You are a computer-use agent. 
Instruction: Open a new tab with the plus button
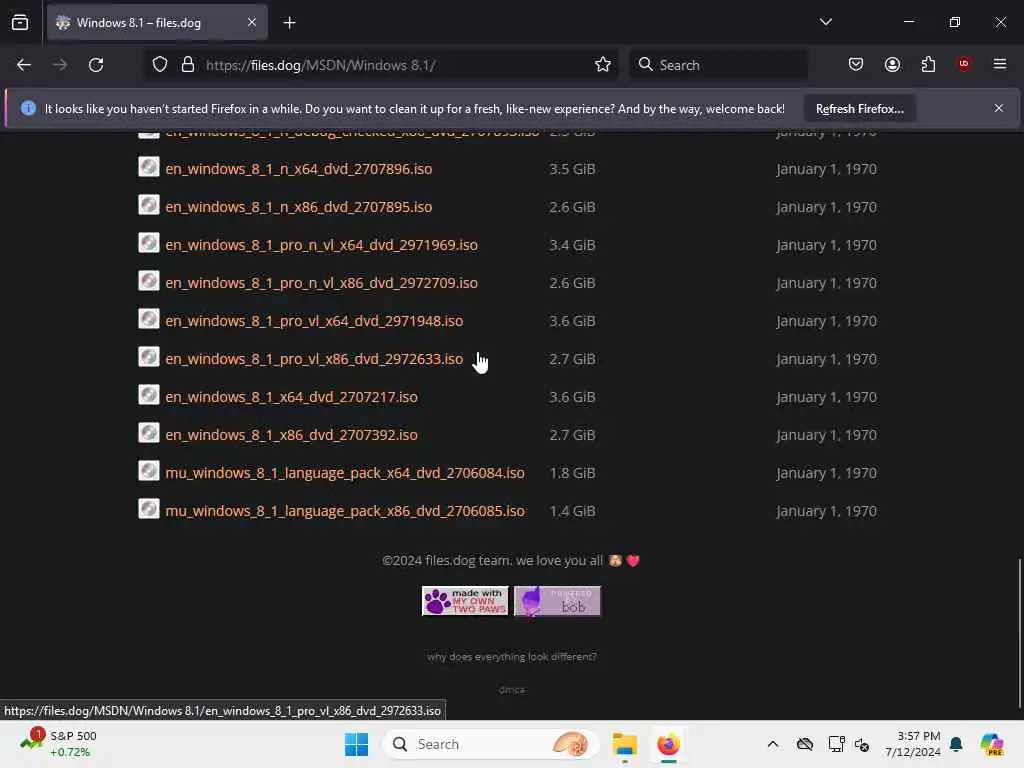[x=289, y=23]
